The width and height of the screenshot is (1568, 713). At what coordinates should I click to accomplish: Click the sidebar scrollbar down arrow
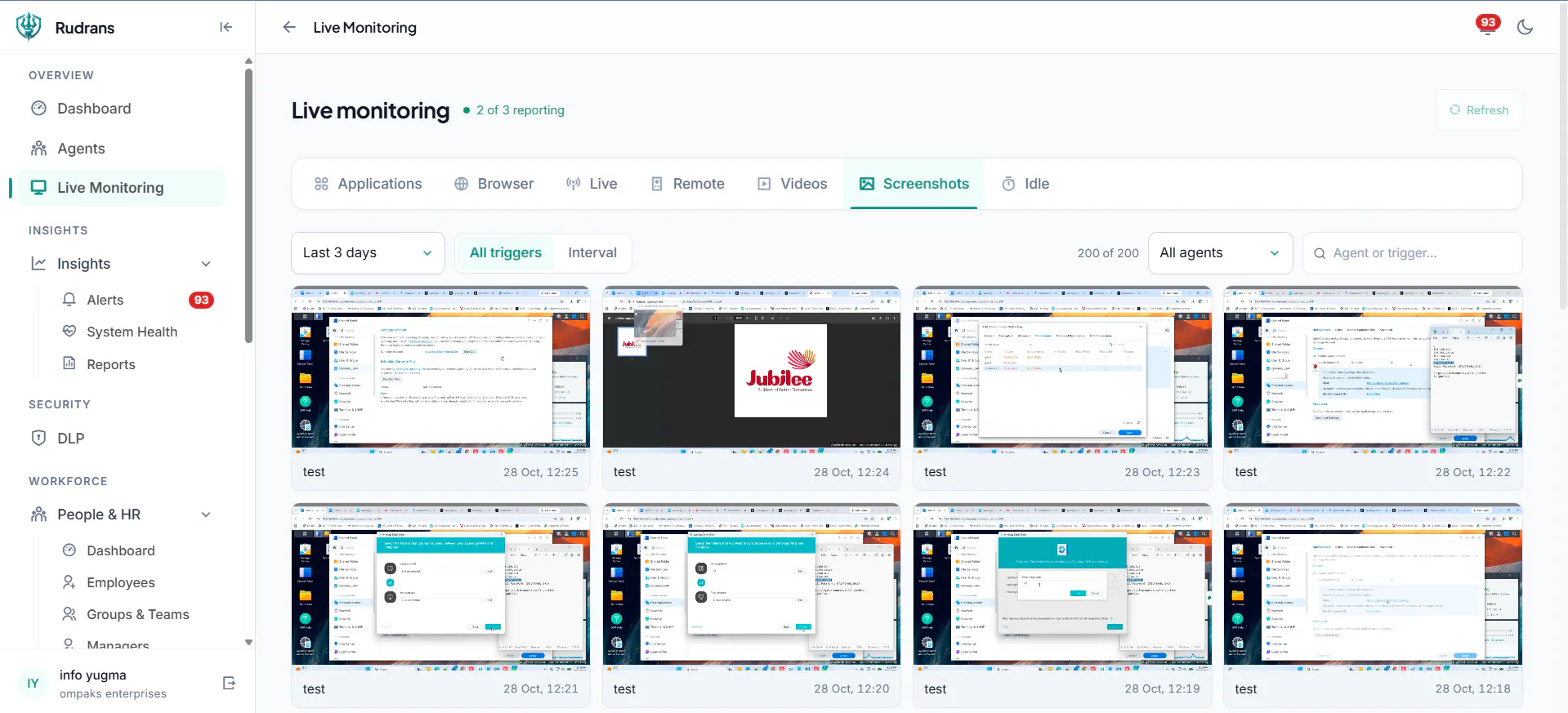pyautogui.click(x=248, y=643)
